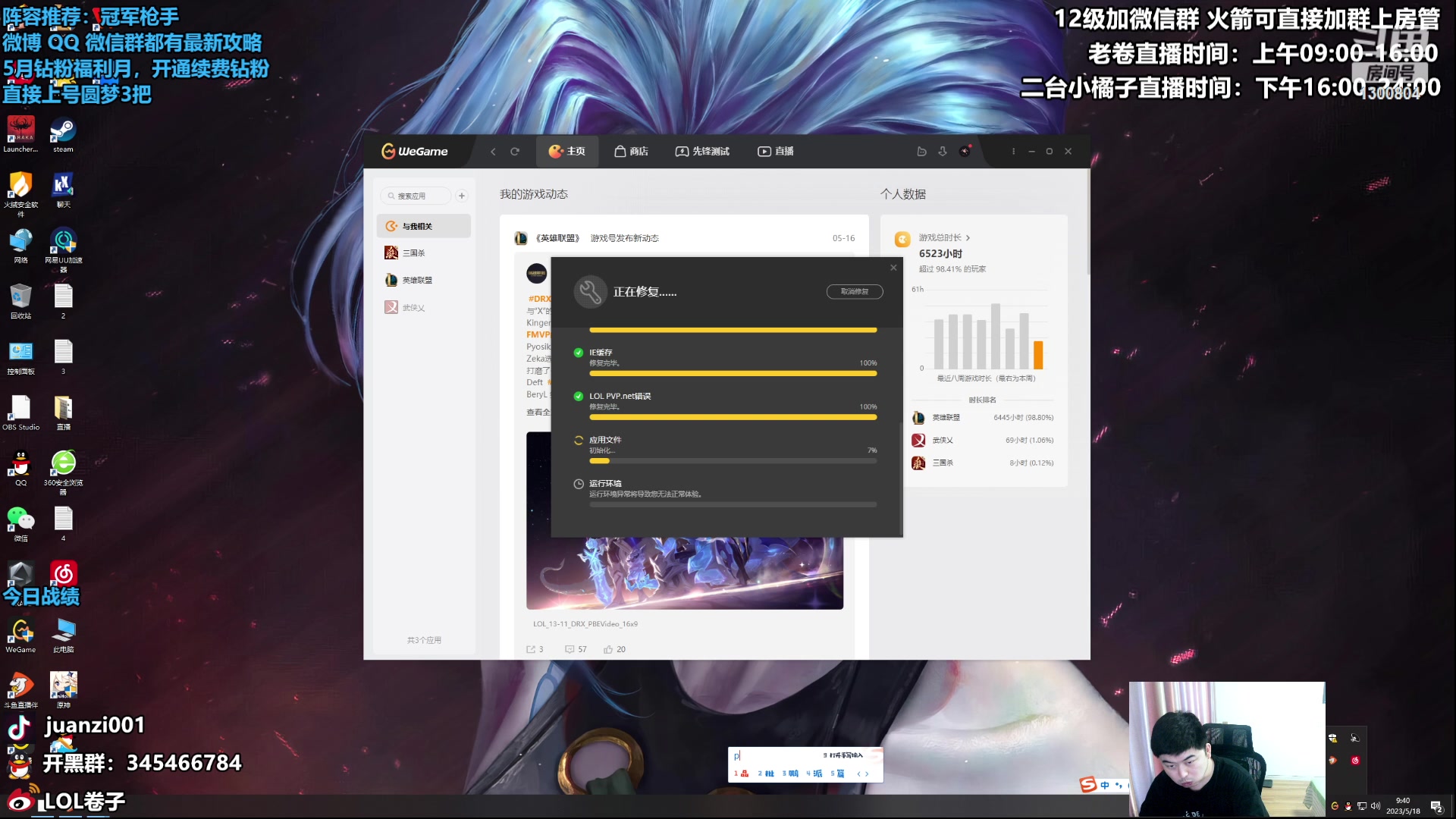Select 英雄联盟 in the left sidebar
This screenshot has width=1456, height=819.
pos(416,281)
